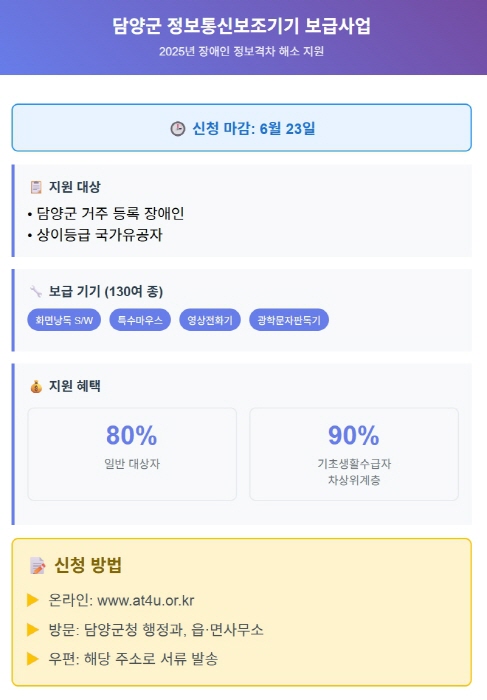Select the 광학문자판독기 tag
This screenshot has height=700, width=487.
tap(289, 320)
